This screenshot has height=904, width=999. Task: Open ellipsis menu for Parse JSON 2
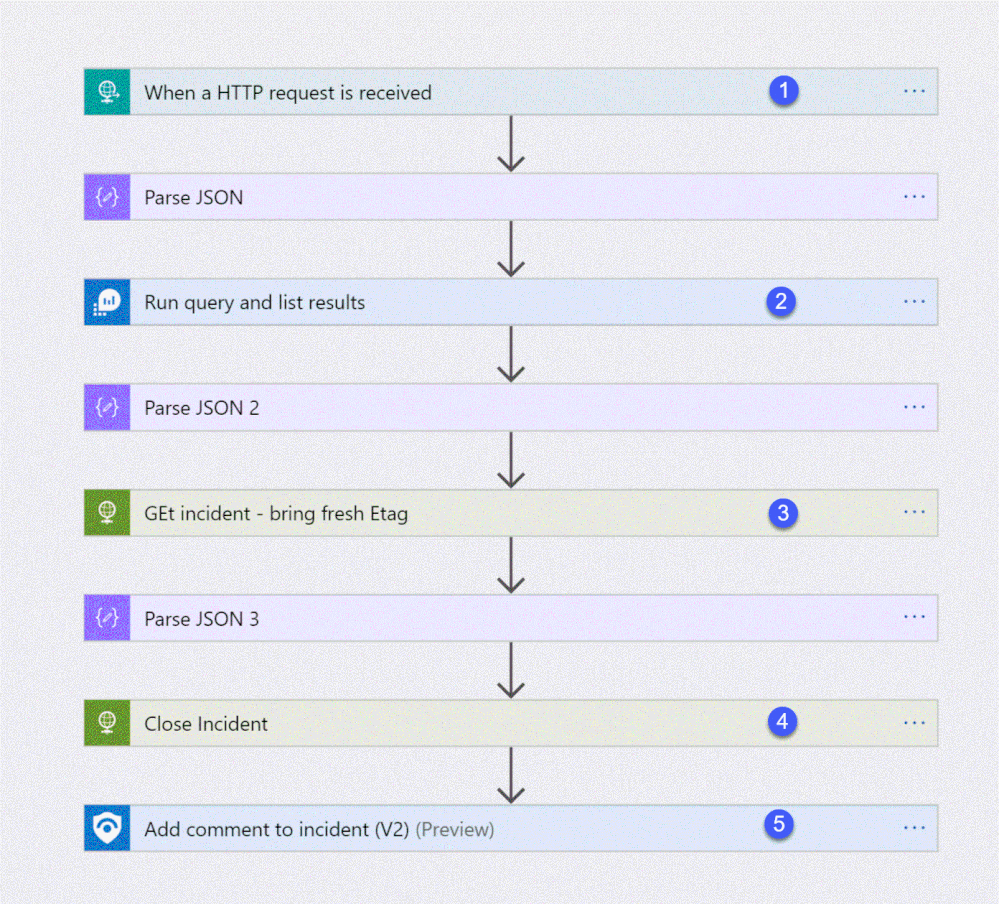click(x=914, y=406)
